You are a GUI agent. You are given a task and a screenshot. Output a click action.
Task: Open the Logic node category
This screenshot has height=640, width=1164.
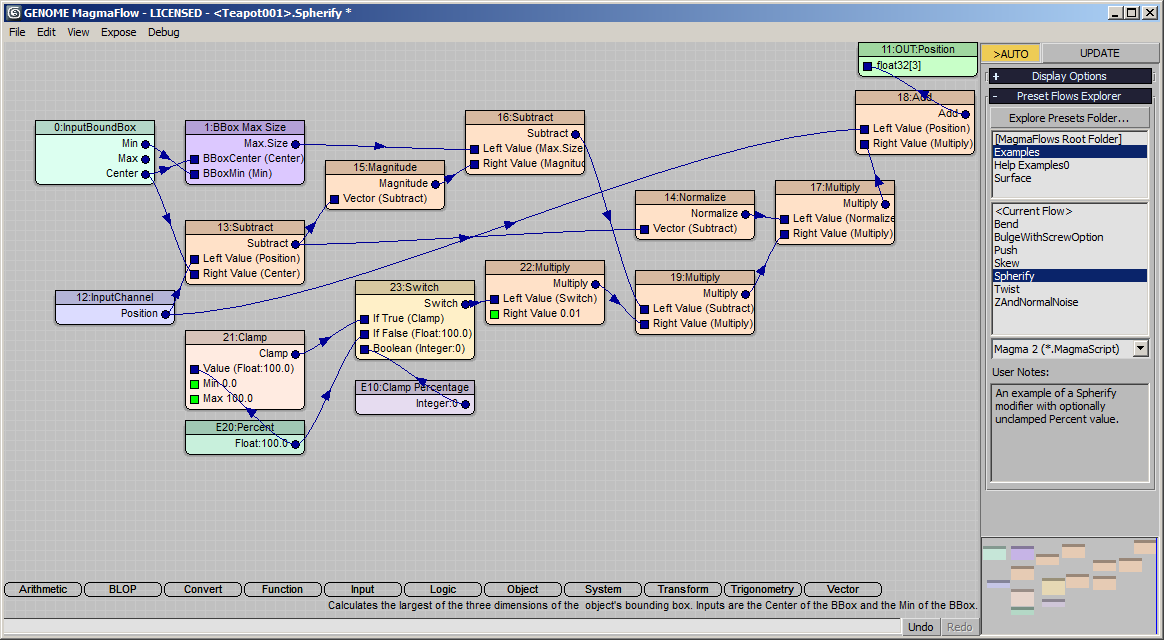point(442,590)
